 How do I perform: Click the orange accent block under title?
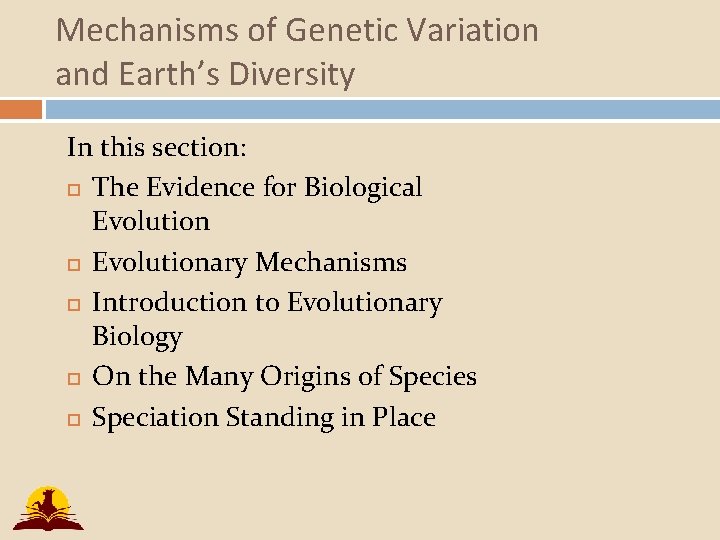21,109
